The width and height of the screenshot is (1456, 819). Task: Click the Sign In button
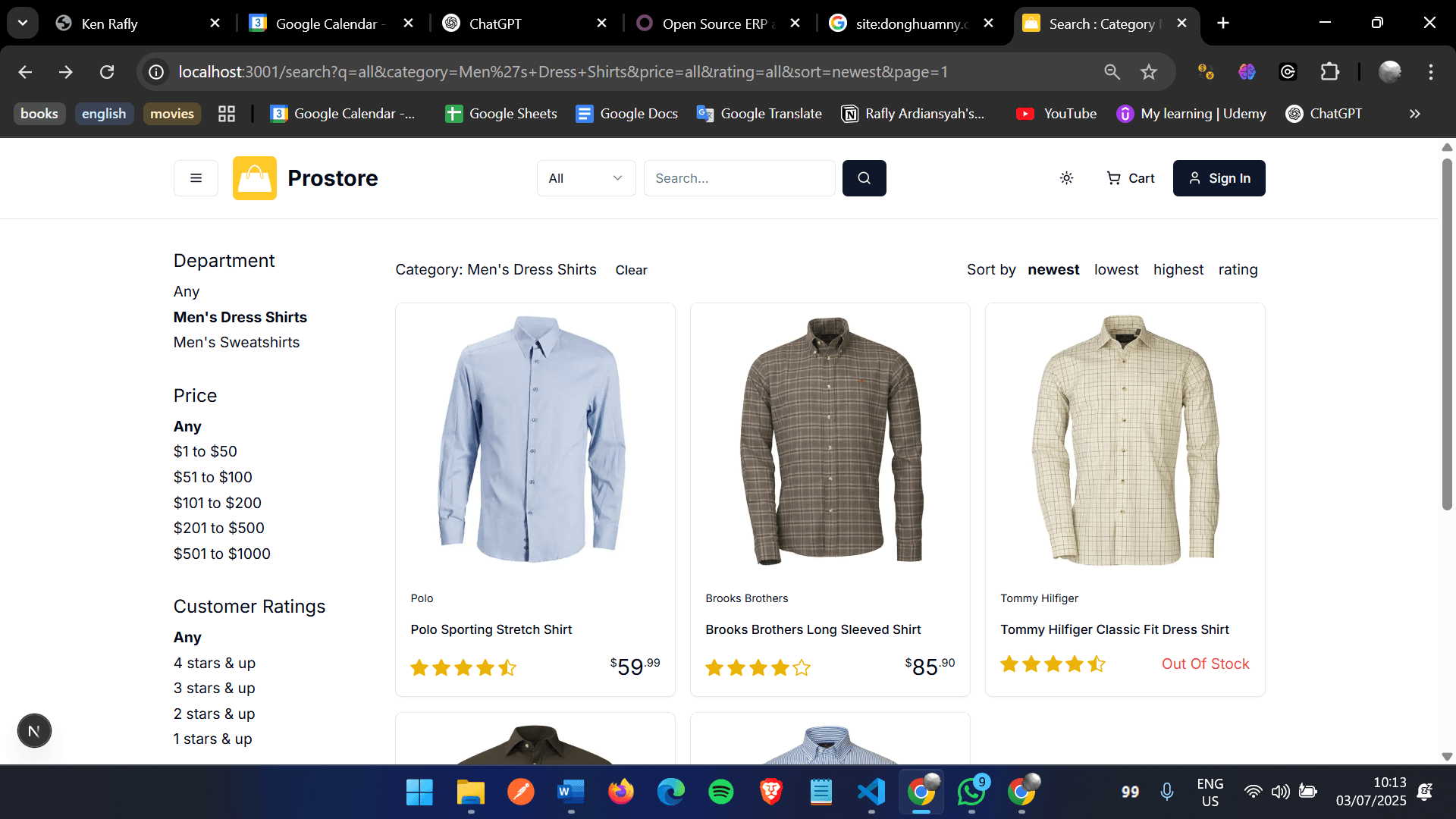click(x=1219, y=178)
